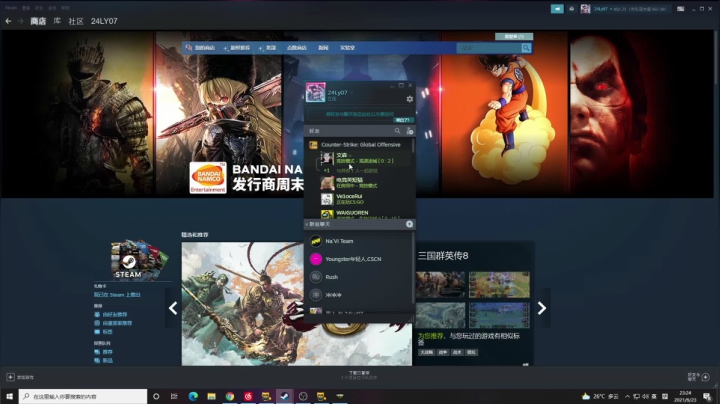Viewport: 720px width, 404px height.
Task: Click the first tag button under 三国群英传8
Action: (426, 353)
